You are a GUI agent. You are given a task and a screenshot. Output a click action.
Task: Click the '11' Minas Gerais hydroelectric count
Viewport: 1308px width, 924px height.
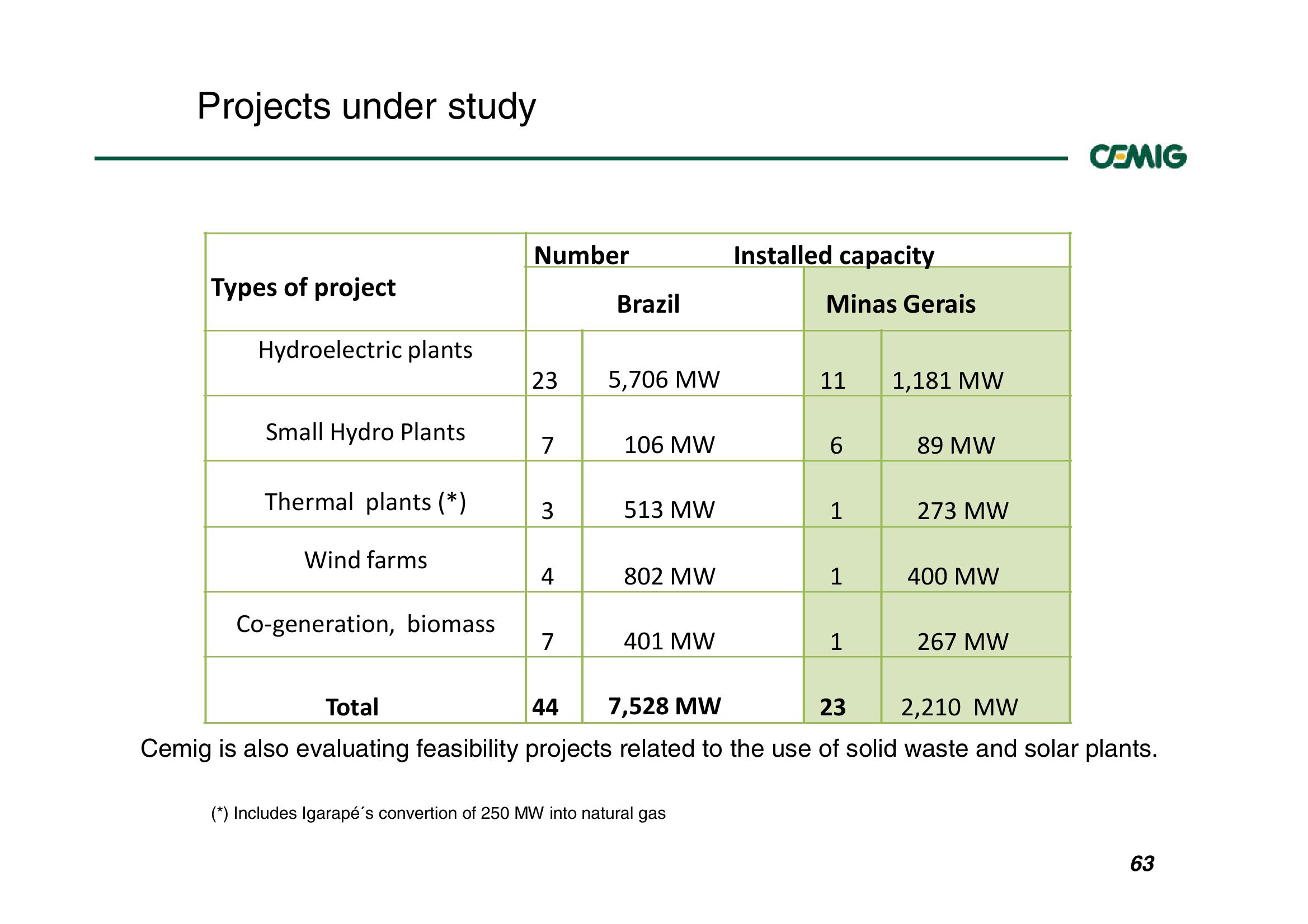click(833, 381)
